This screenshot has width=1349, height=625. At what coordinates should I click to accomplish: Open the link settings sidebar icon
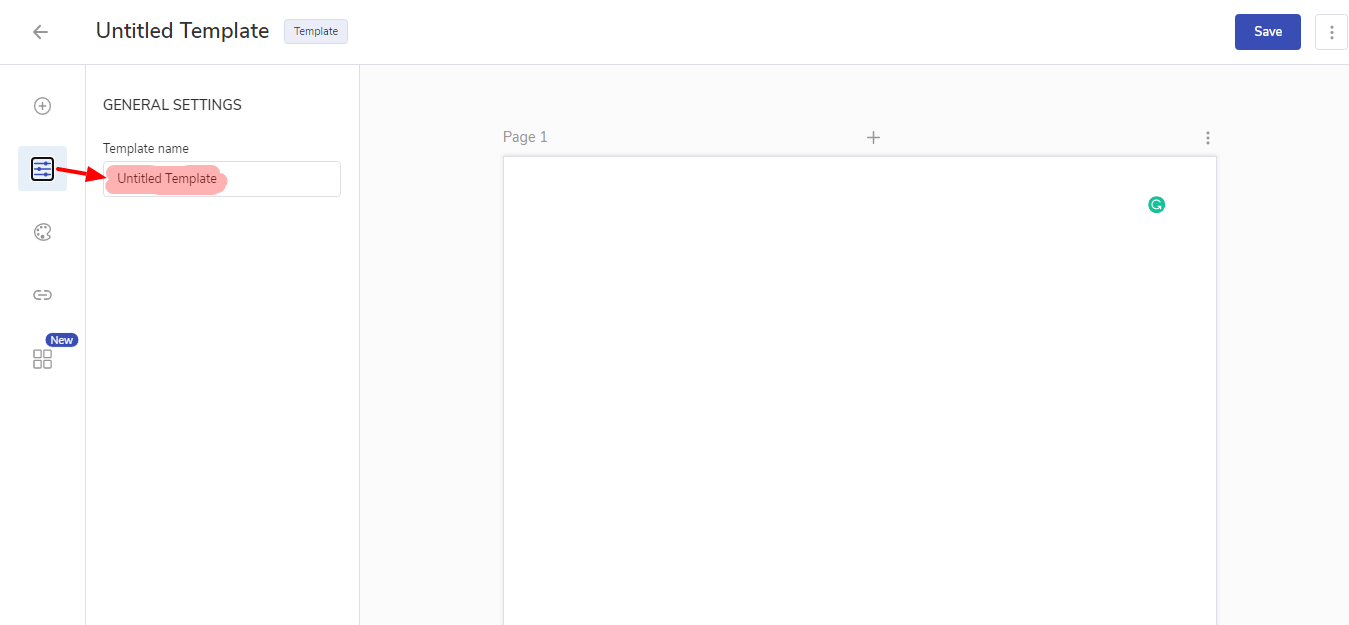[x=42, y=295]
